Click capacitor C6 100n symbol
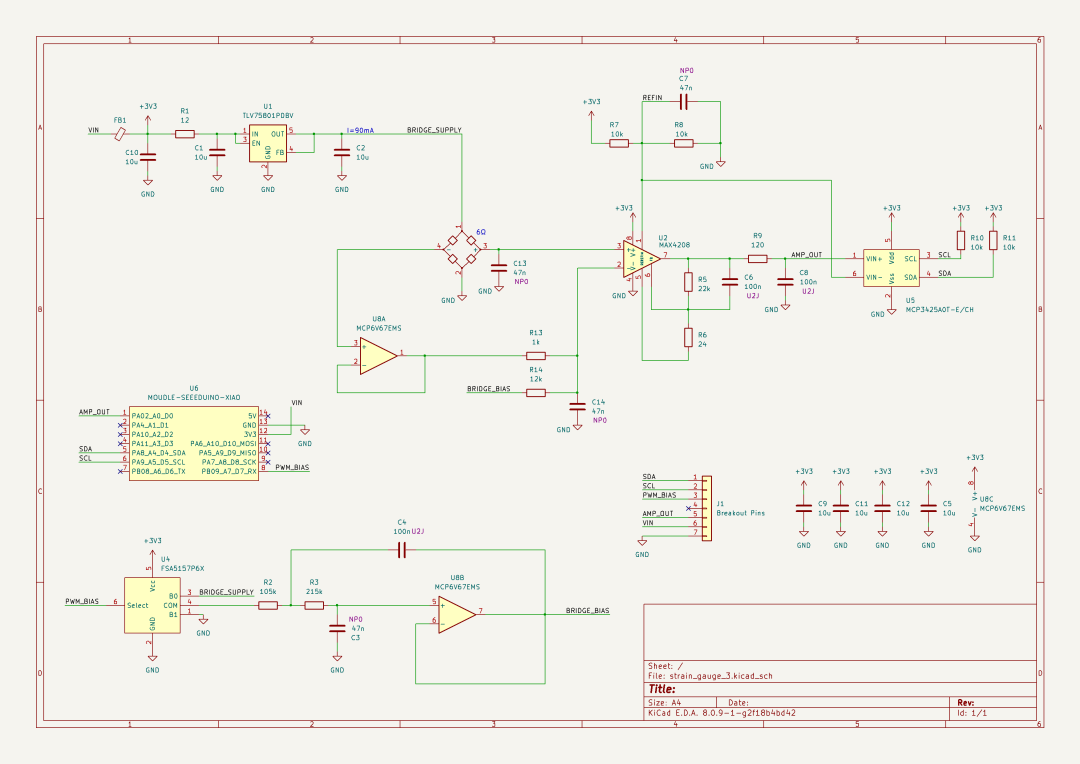1080x764 pixels. click(729, 282)
